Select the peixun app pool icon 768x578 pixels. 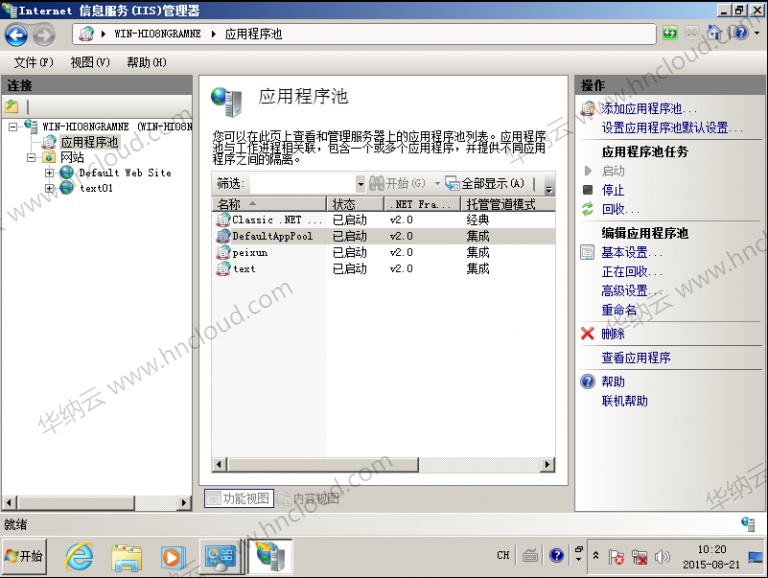click(x=223, y=252)
